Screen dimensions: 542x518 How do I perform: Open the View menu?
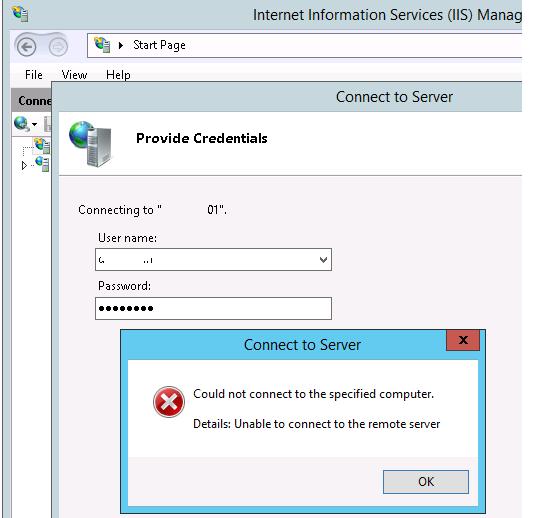pyautogui.click(x=74, y=75)
